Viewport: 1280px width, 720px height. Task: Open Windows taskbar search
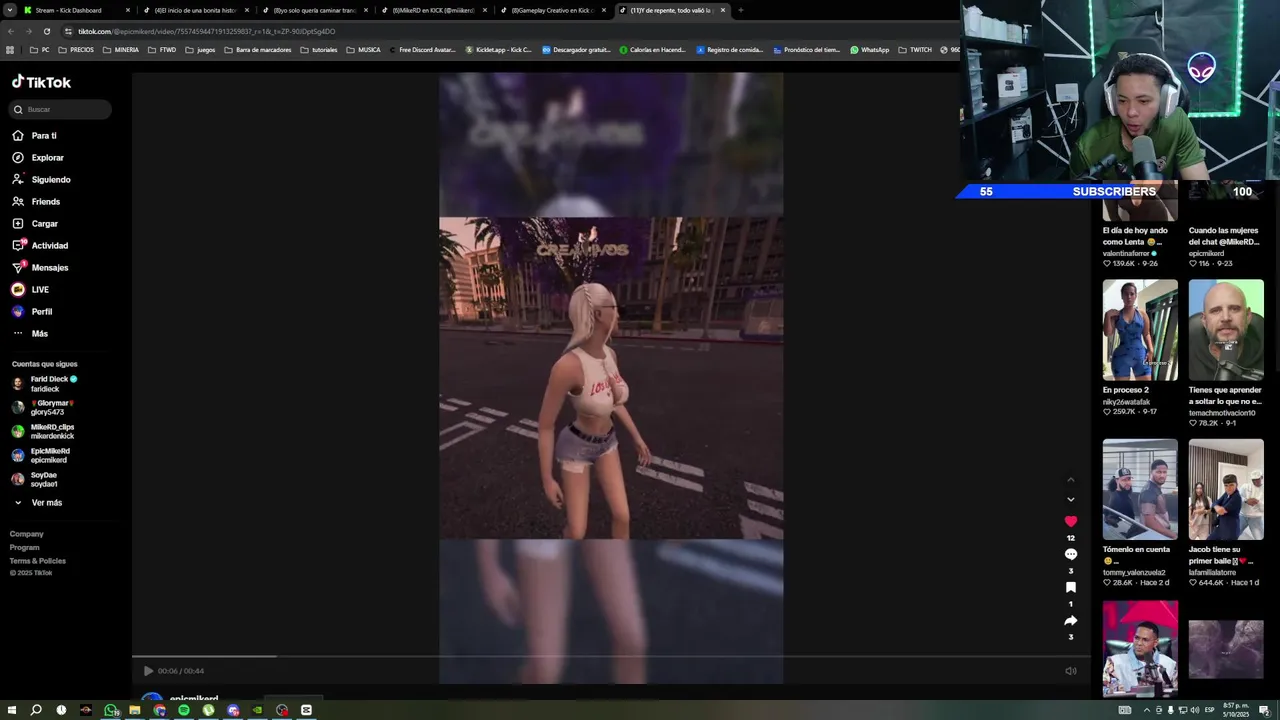[x=36, y=710]
